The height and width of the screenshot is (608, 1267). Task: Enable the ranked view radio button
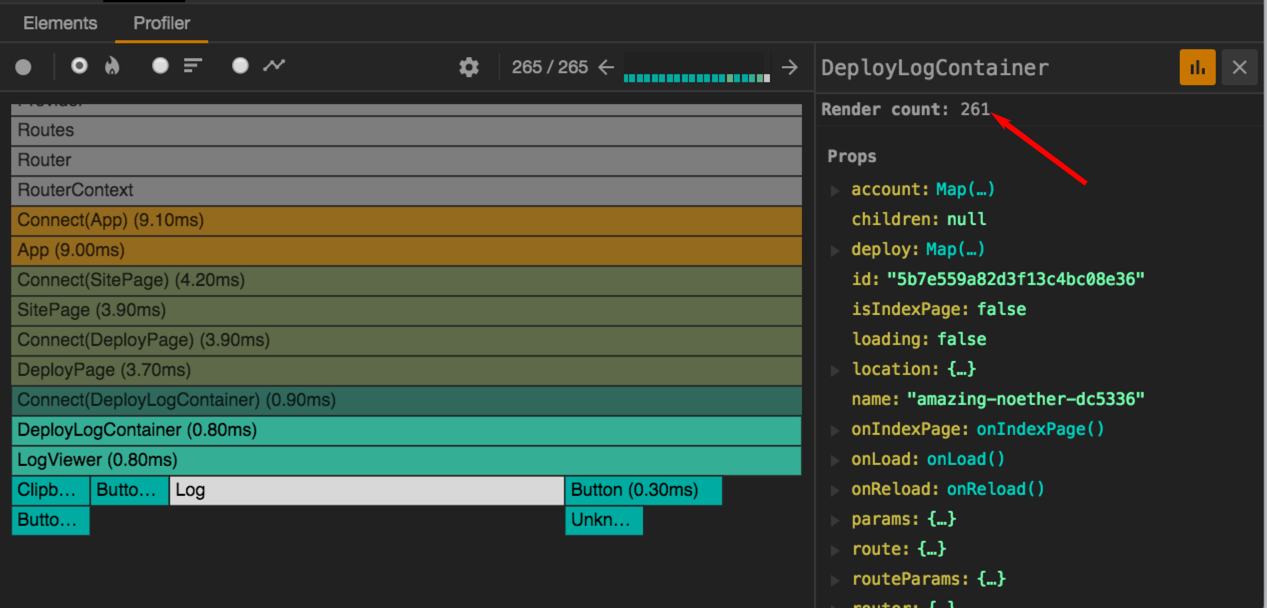(160, 66)
